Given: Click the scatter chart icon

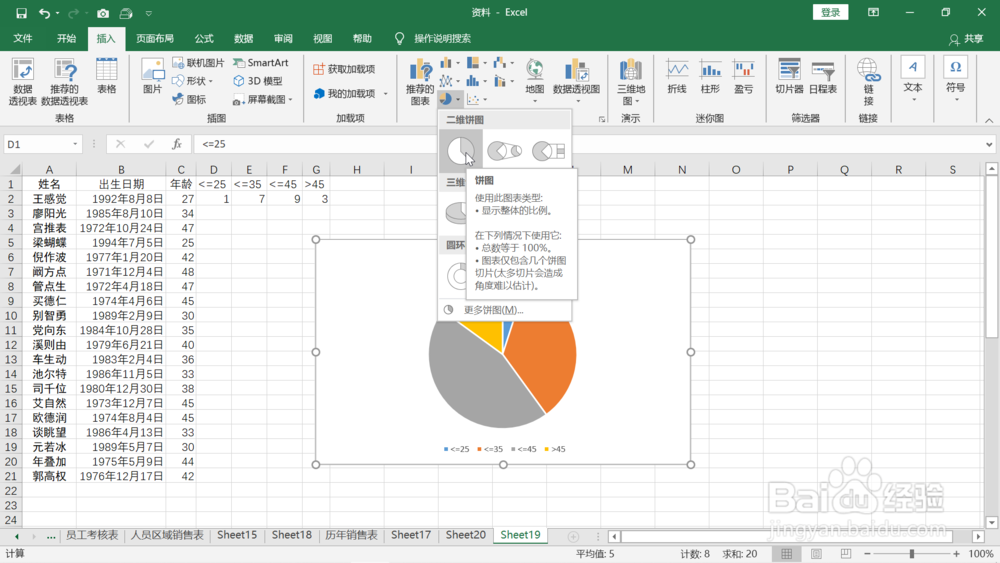Looking at the screenshot, I should pos(473,99).
